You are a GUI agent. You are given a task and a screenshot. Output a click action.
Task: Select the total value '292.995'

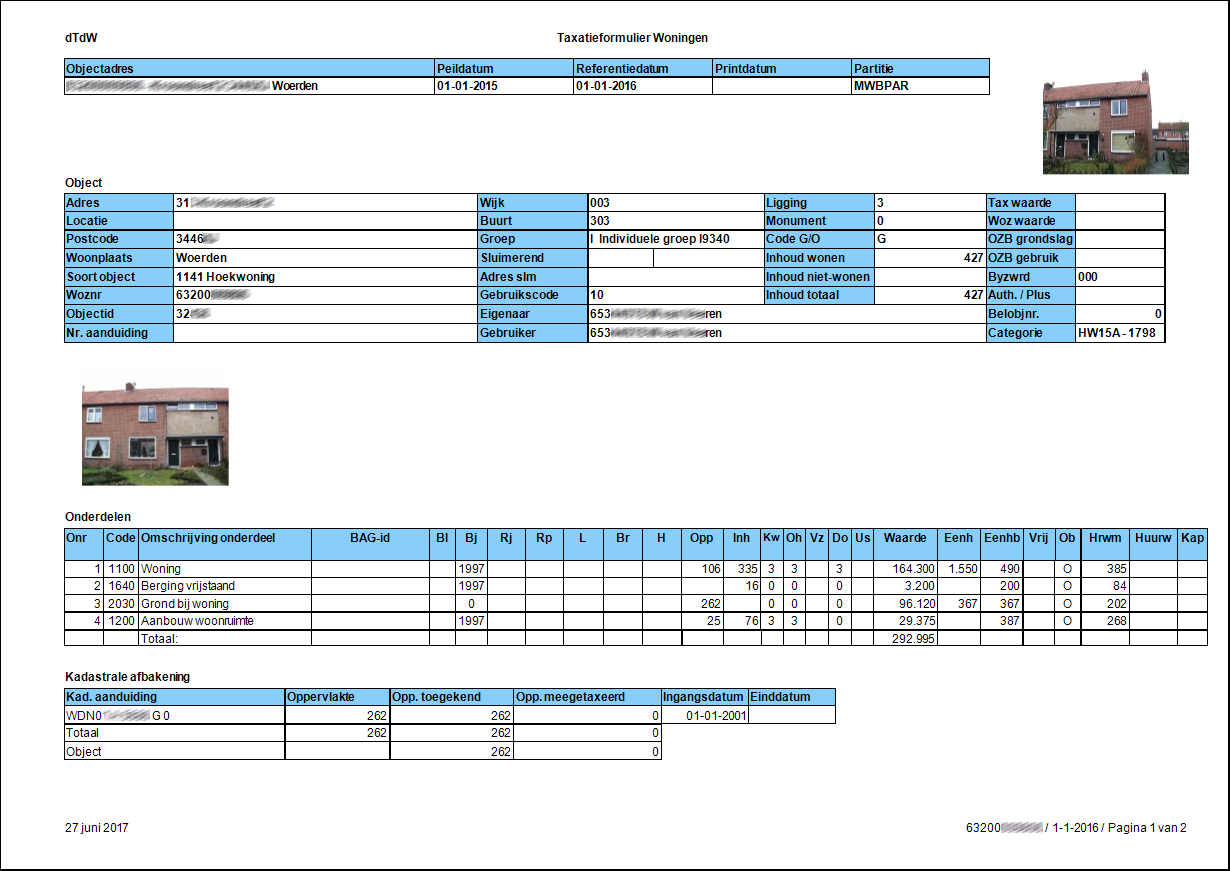(x=913, y=638)
